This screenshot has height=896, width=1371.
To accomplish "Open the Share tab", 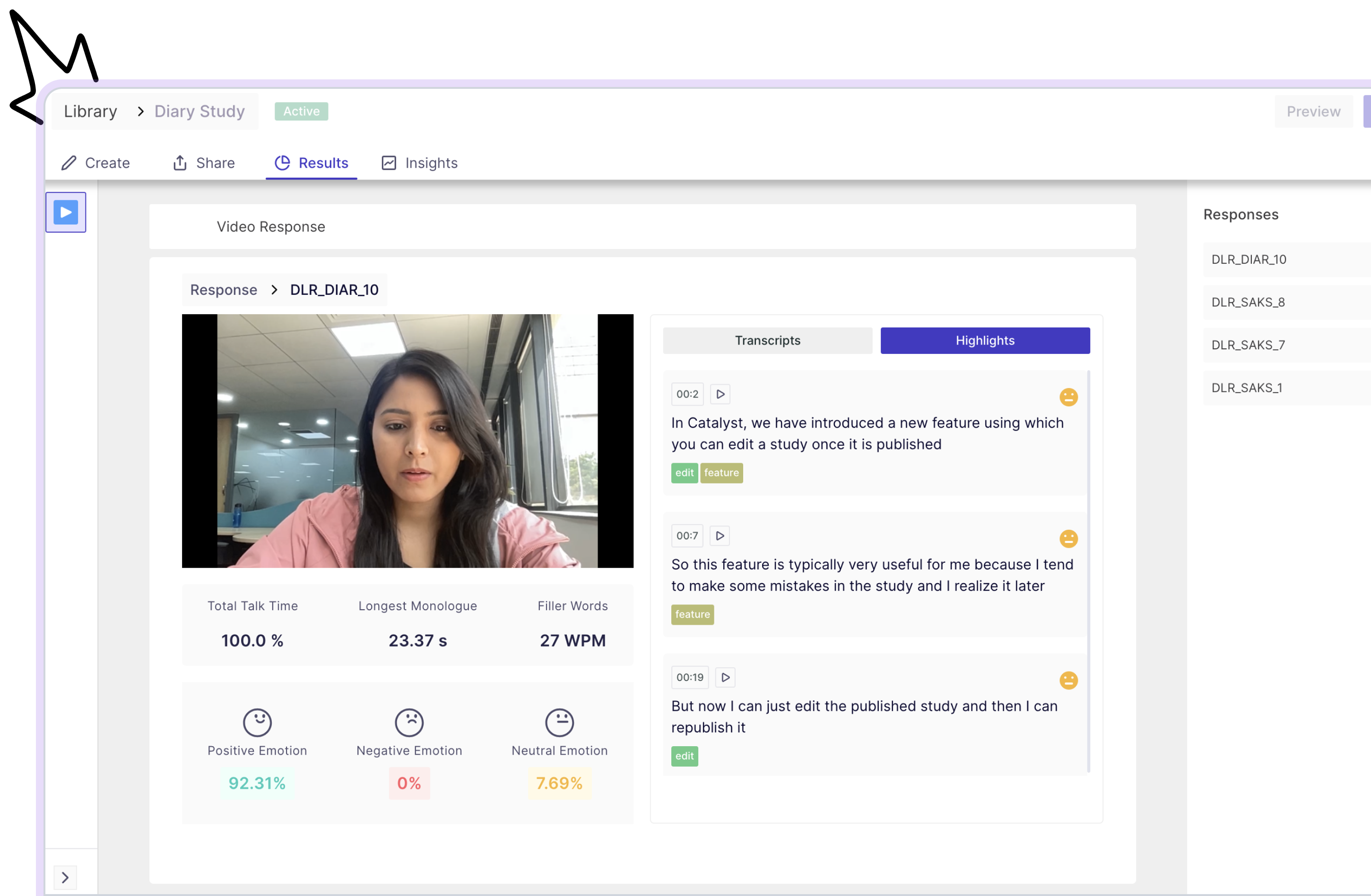I will pos(204,163).
